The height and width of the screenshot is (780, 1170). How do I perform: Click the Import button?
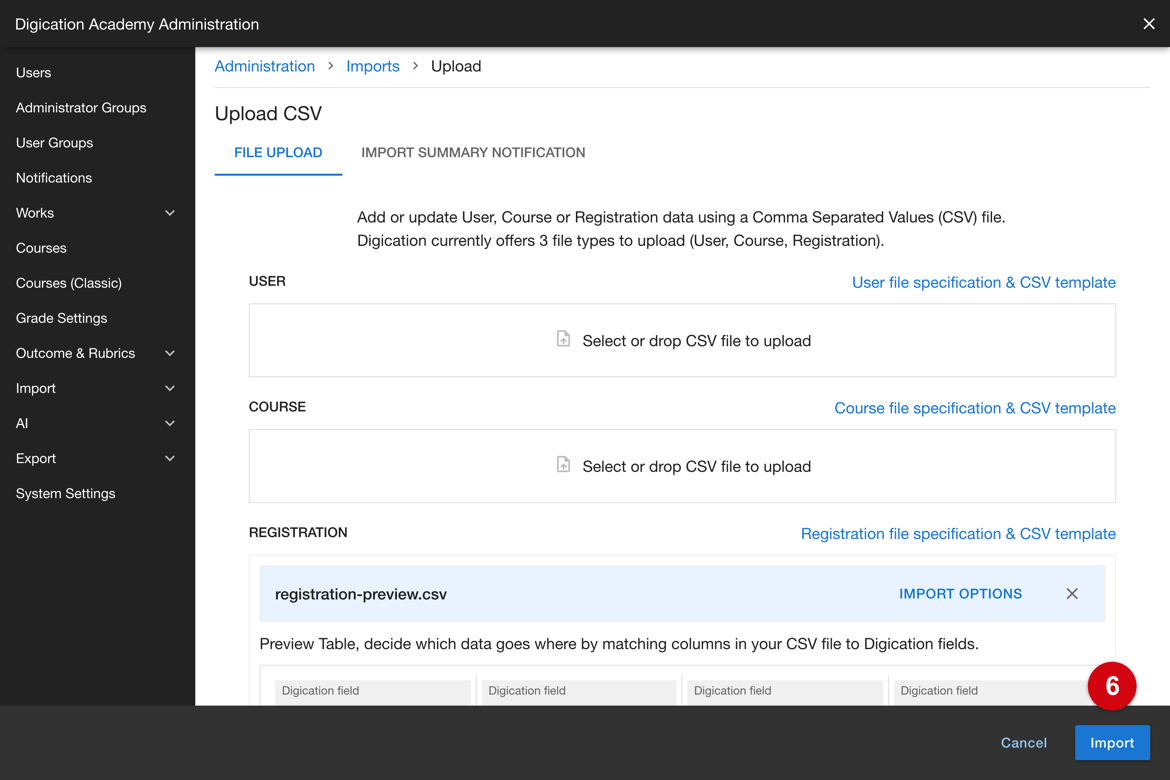click(1112, 743)
